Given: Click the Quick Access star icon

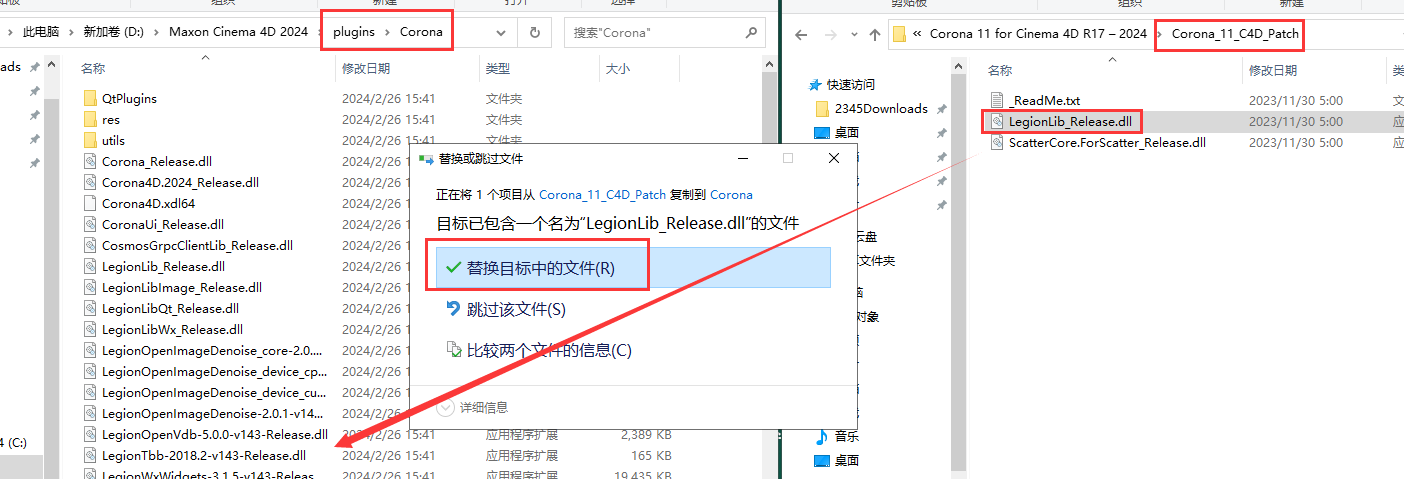Looking at the screenshot, I should tap(817, 85).
